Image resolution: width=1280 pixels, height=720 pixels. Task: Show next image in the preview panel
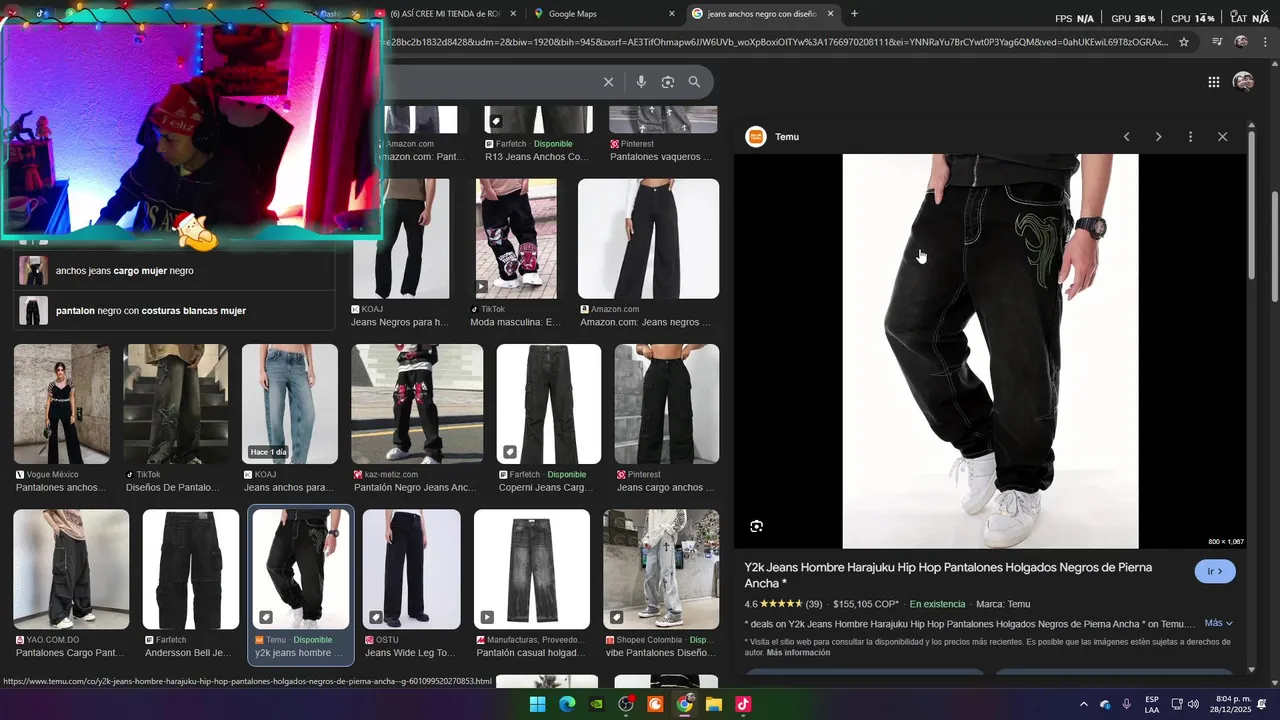(1158, 137)
